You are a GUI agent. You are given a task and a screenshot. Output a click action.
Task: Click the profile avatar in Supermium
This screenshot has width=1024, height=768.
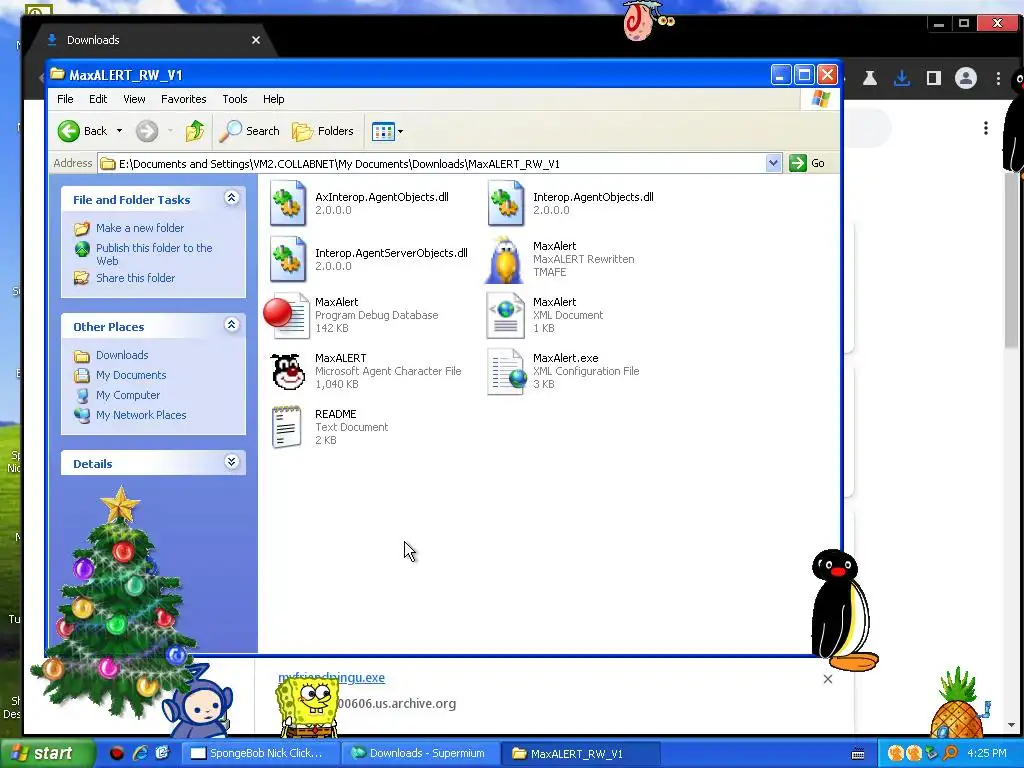965,78
